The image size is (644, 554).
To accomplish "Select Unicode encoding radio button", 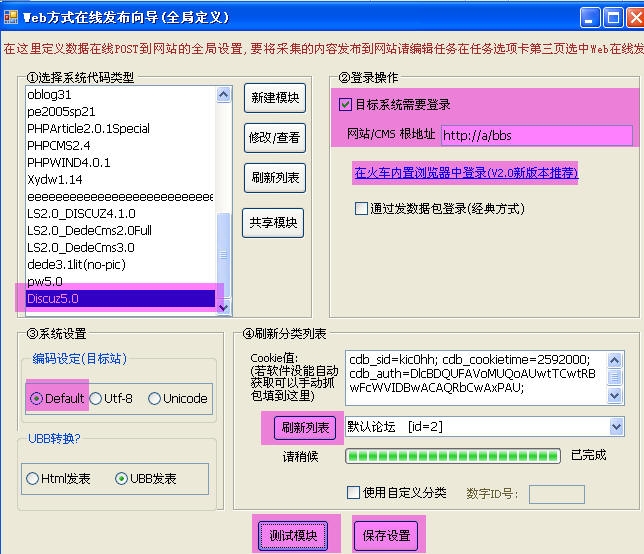I will tap(155, 398).
